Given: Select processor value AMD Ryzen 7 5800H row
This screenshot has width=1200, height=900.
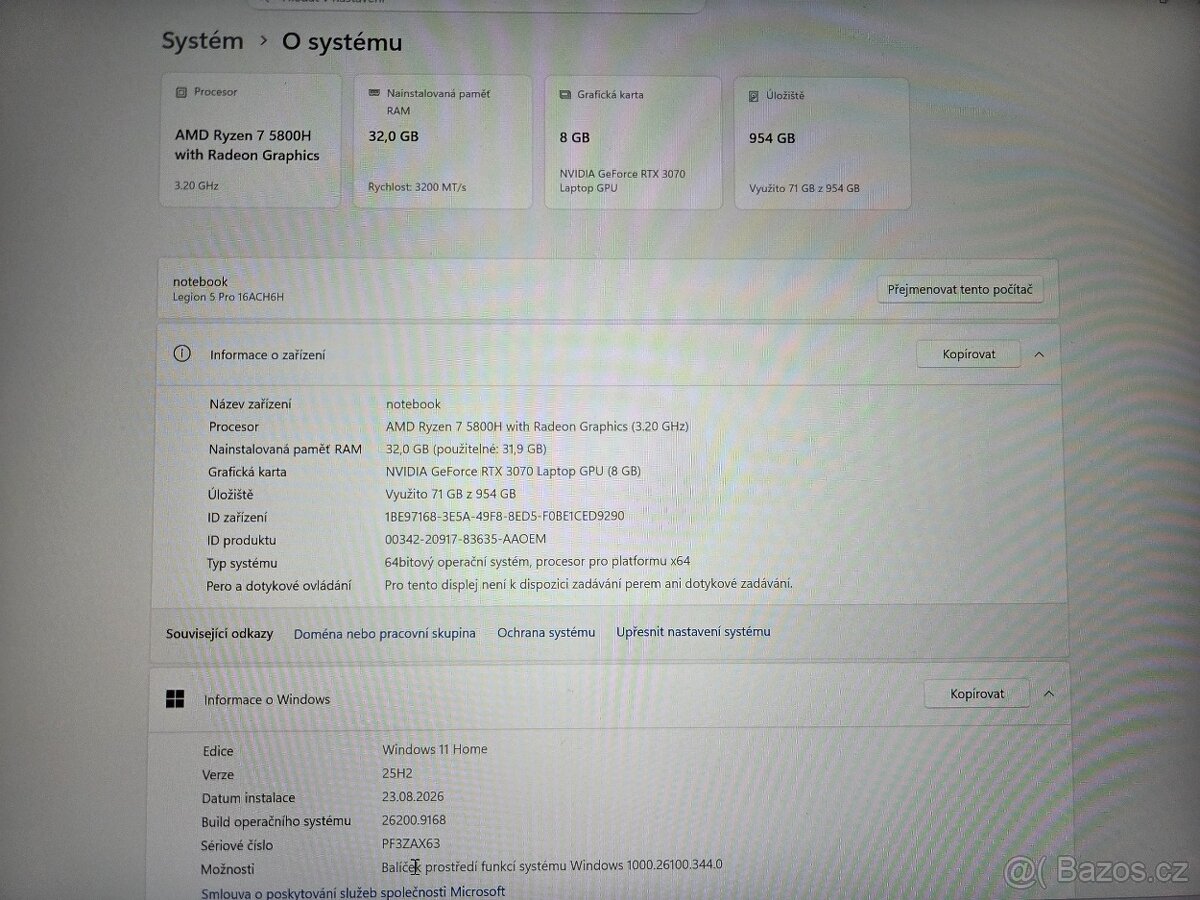Looking at the screenshot, I should tap(537, 426).
